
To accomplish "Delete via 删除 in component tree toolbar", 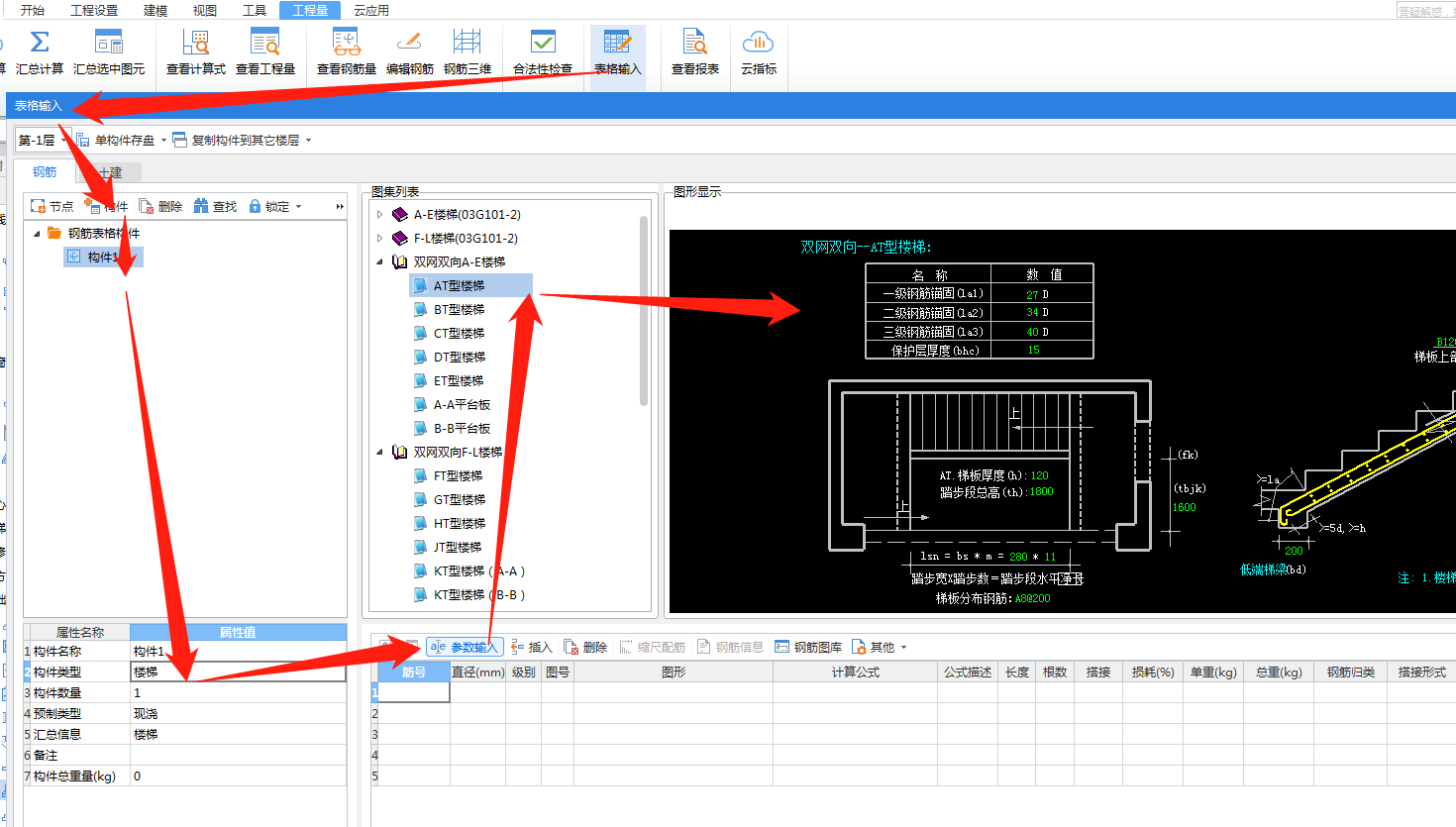I will point(160,206).
